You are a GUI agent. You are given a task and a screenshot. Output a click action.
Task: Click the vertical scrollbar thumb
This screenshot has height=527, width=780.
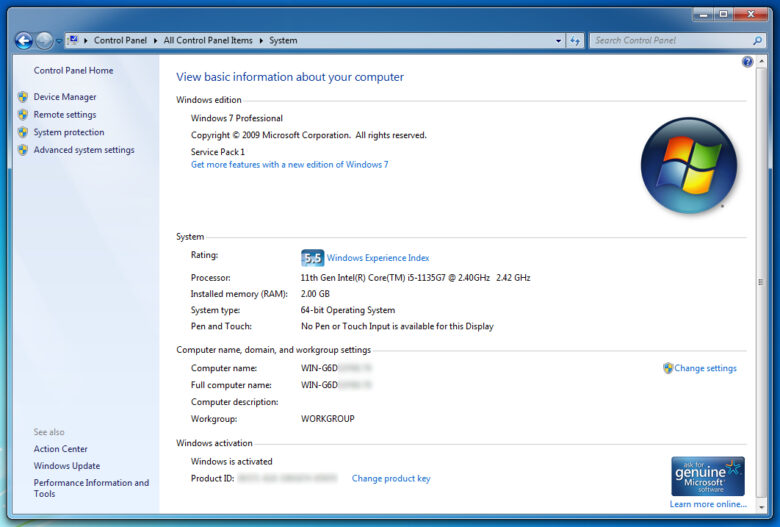pyautogui.click(x=761, y=282)
